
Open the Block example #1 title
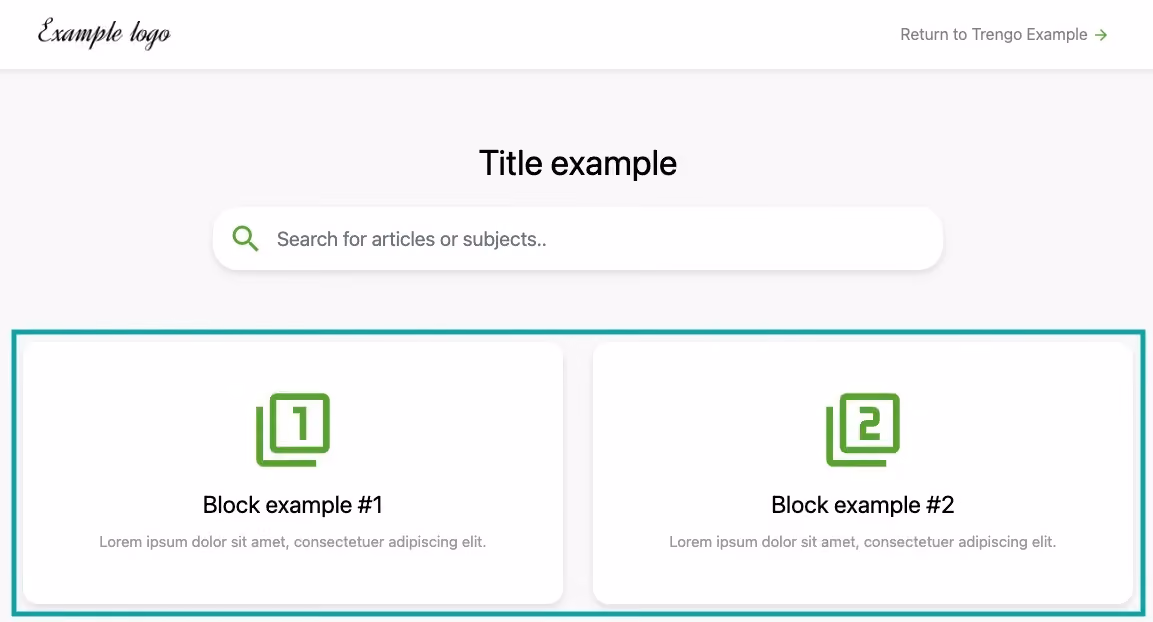pyautogui.click(x=293, y=505)
